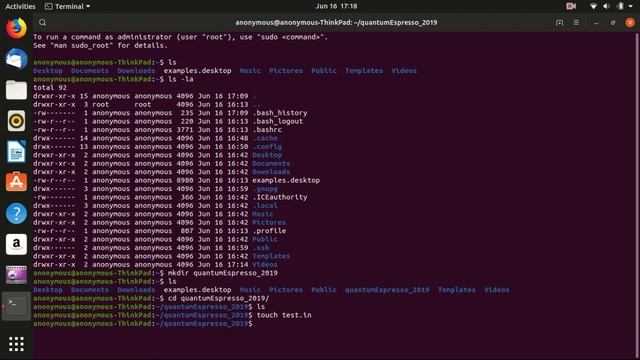Click '.local' directory entry

[x=265, y=206]
